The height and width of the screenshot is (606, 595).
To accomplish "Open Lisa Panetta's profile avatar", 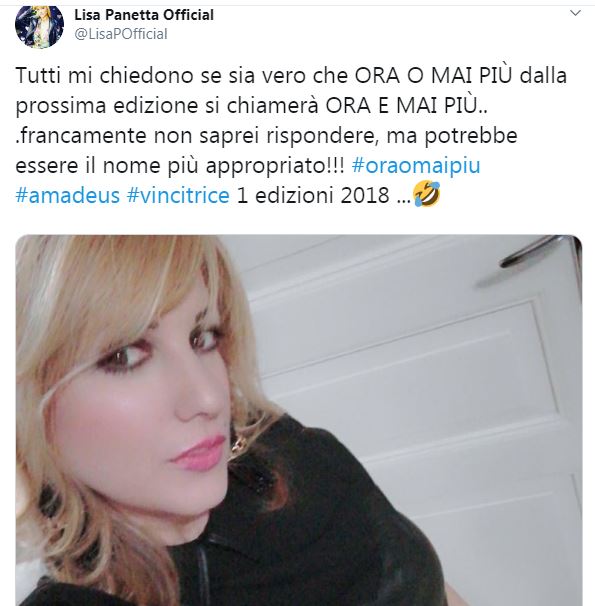I will point(39,26).
